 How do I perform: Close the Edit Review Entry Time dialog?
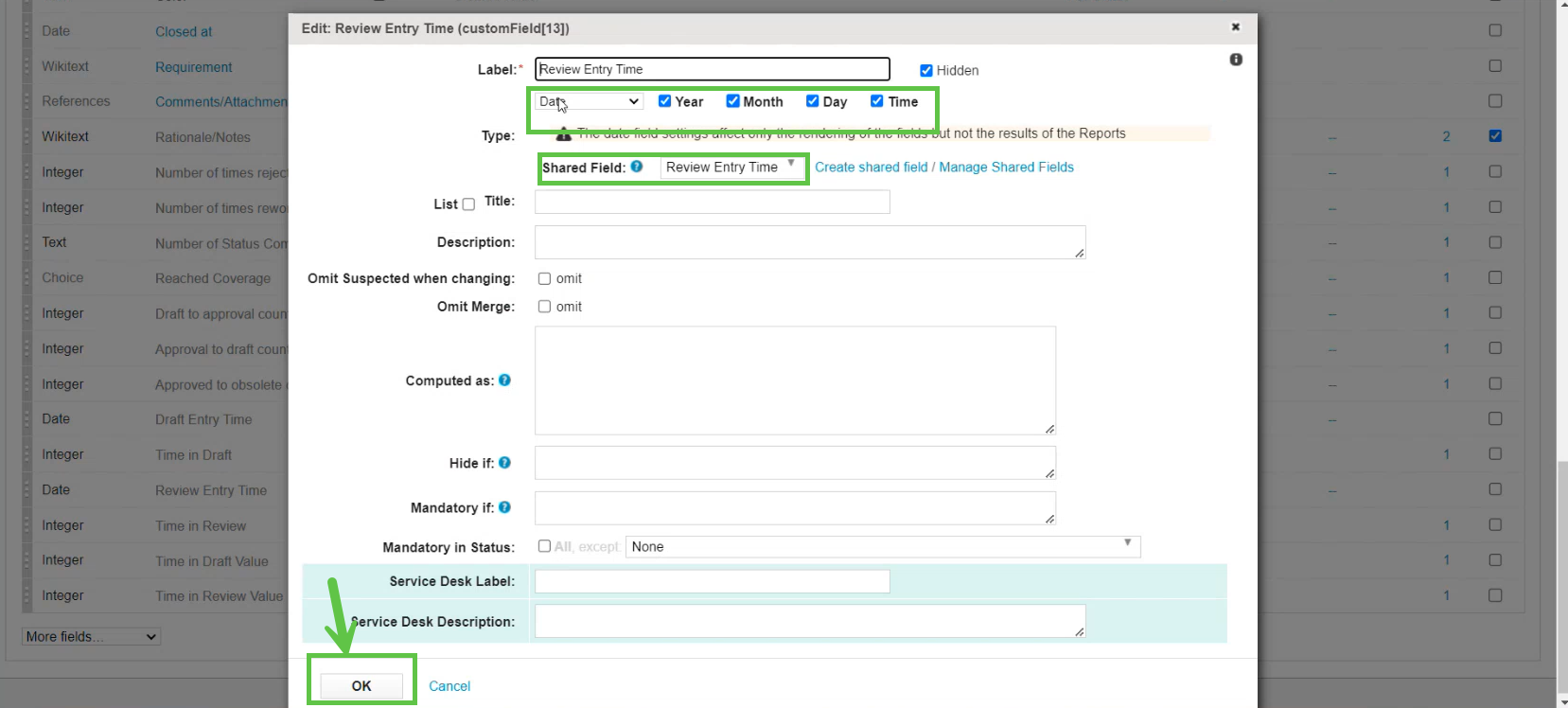tap(1235, 27)
